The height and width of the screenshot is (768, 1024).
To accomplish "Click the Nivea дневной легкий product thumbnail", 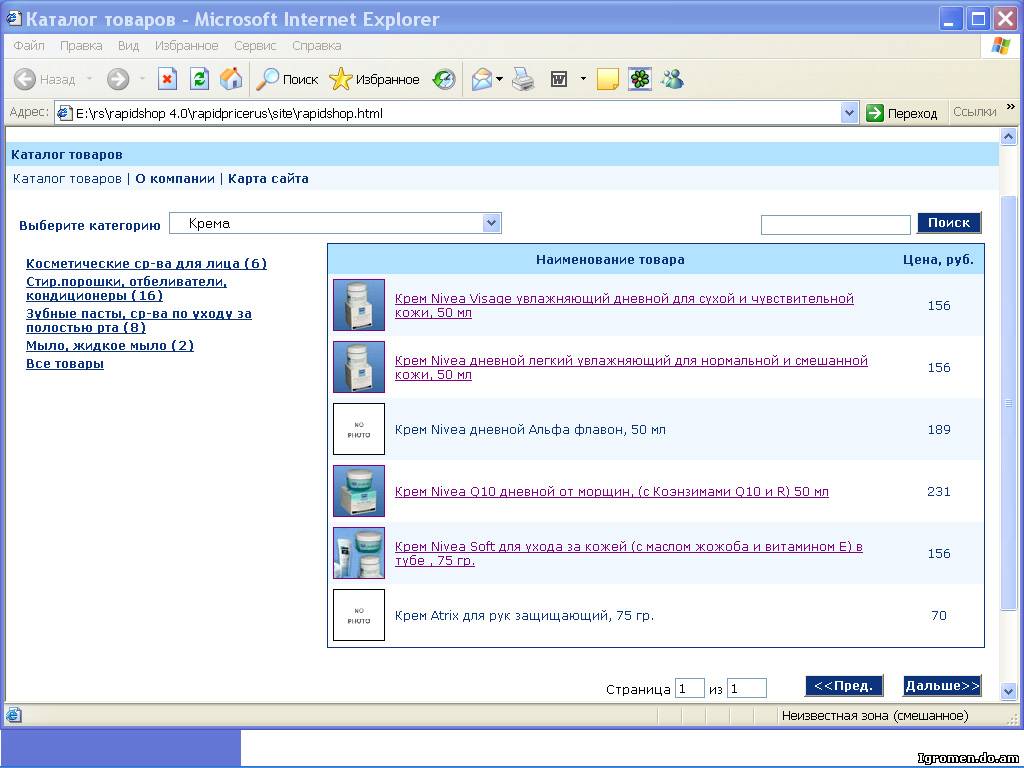I will coord(359,367).
